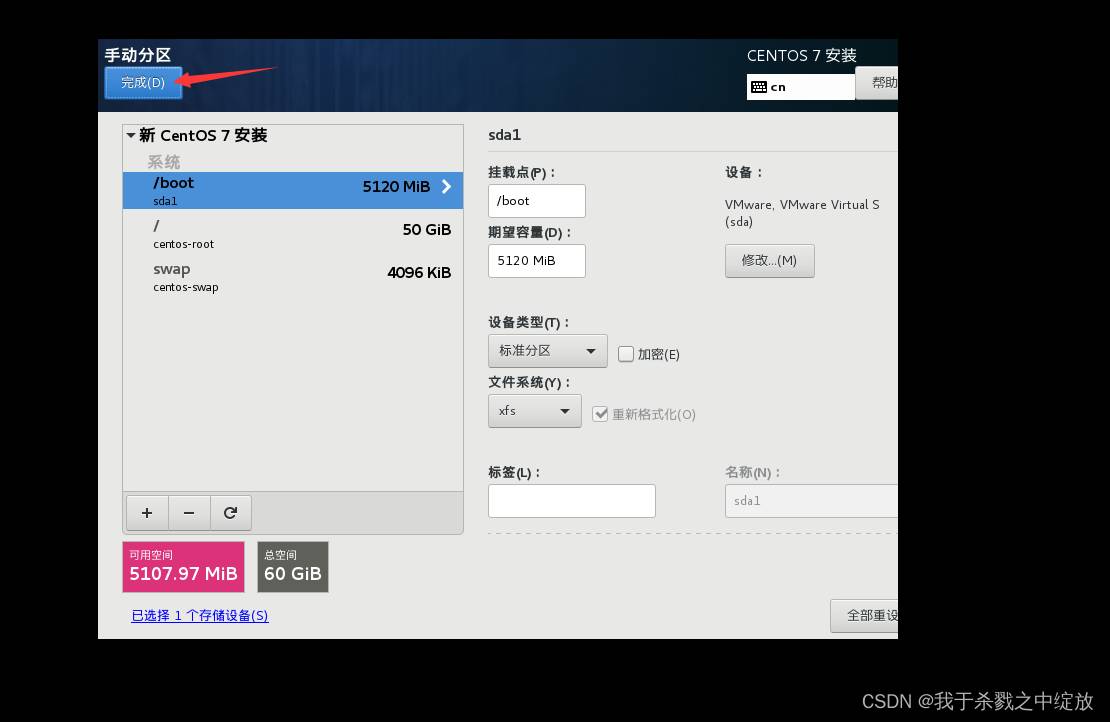Click the reload storage configuration icon
The width and height of the screenshot is (1110, 722).
(231, 513)
